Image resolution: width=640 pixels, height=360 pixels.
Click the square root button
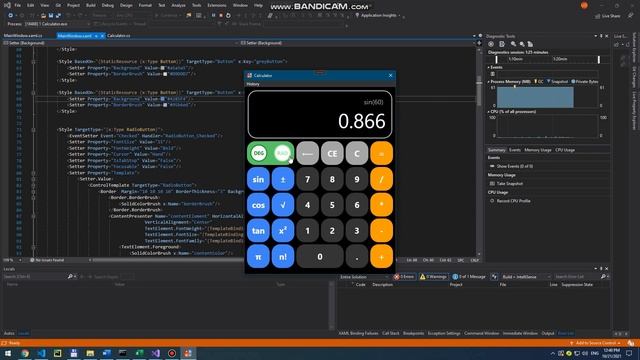coord(283,205)
